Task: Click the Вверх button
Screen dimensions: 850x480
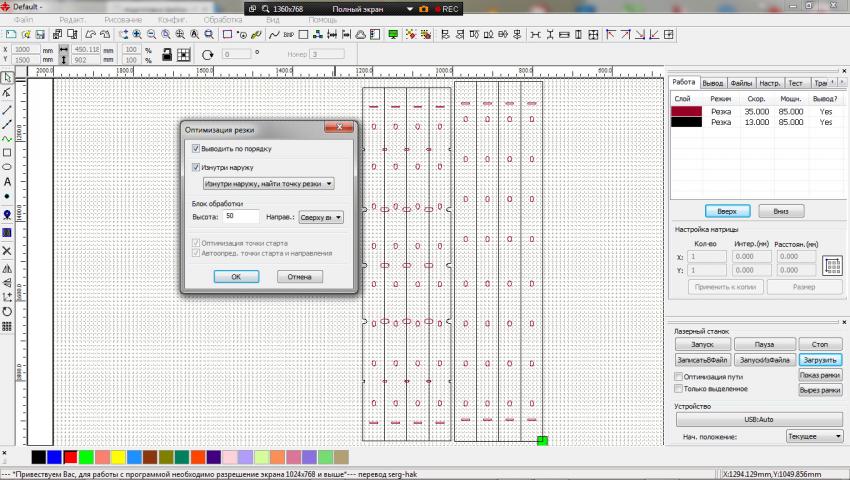Action: [x=727, y=211]
